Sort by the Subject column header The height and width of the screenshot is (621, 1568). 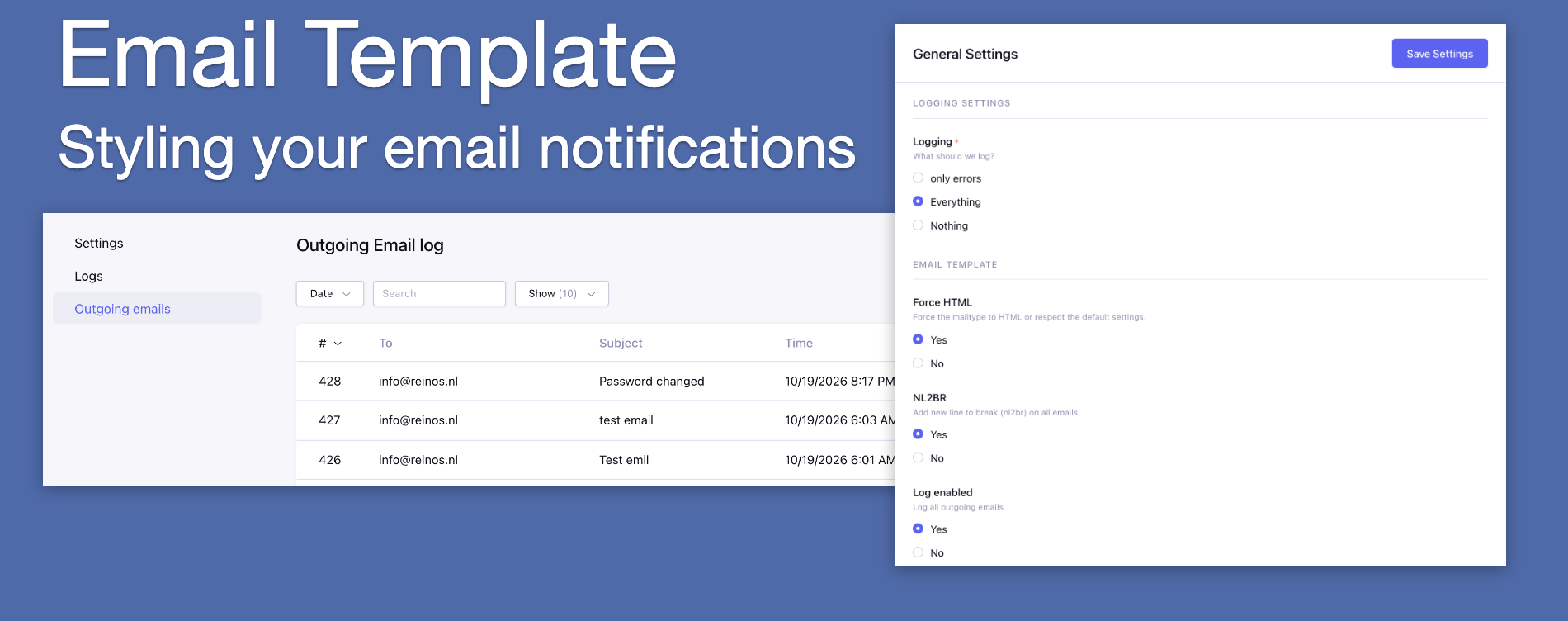pyautogui.click(x=621, y=344)
